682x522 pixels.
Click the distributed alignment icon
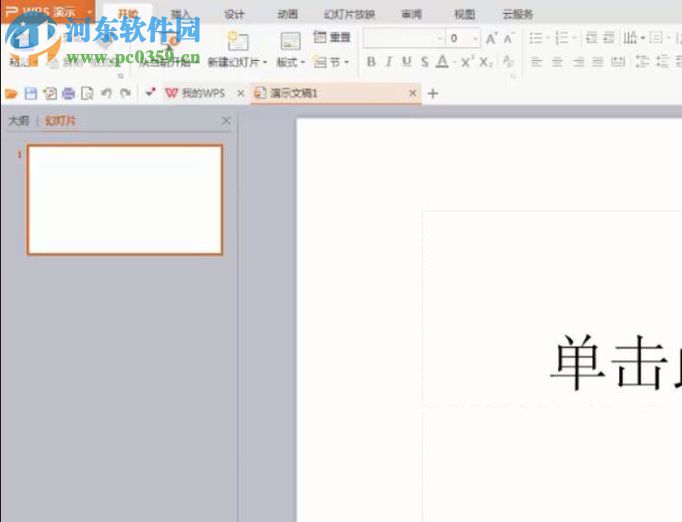618,62
